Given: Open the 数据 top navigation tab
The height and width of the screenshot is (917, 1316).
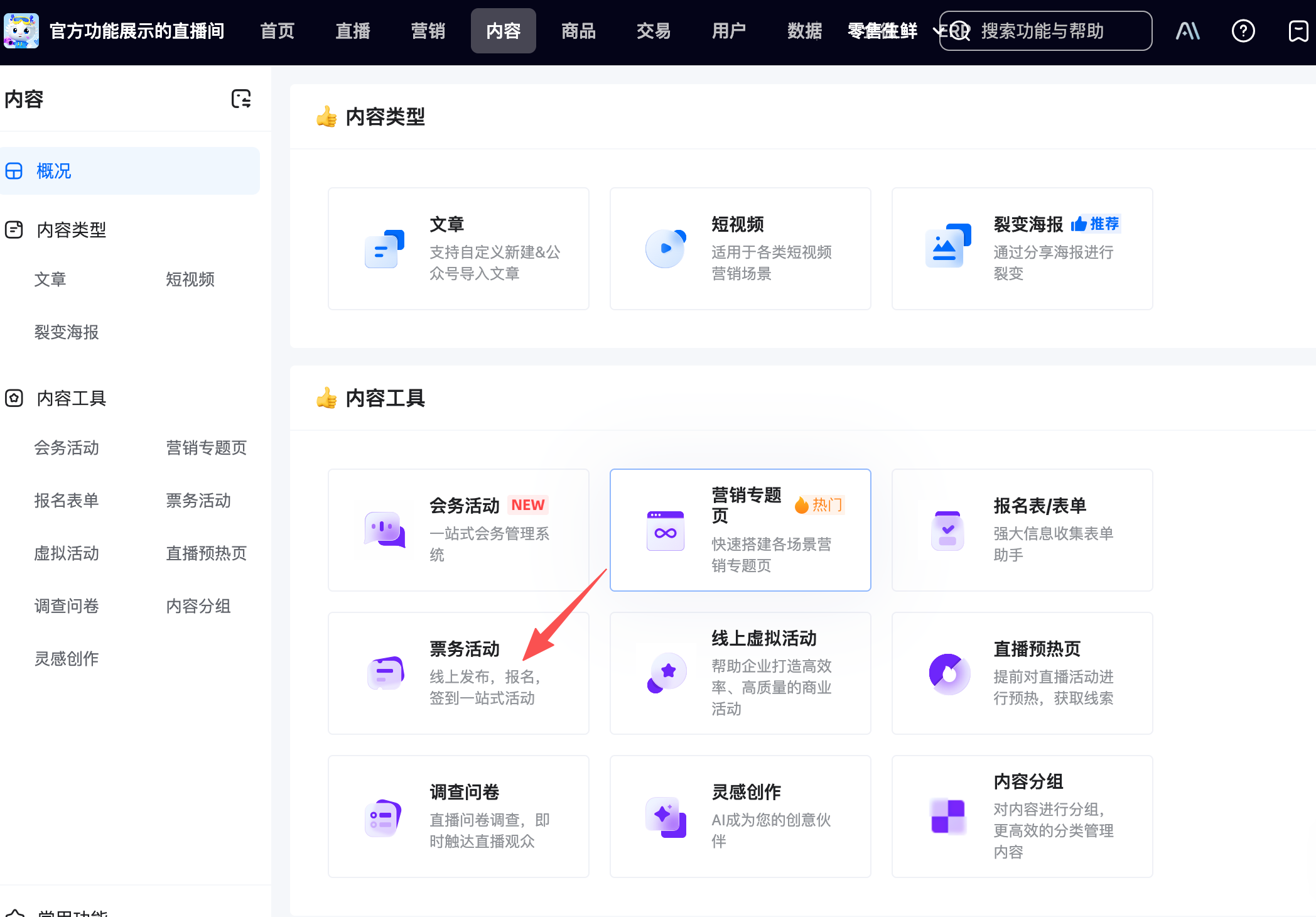Looking at the screenshot, I should (804, 31).
